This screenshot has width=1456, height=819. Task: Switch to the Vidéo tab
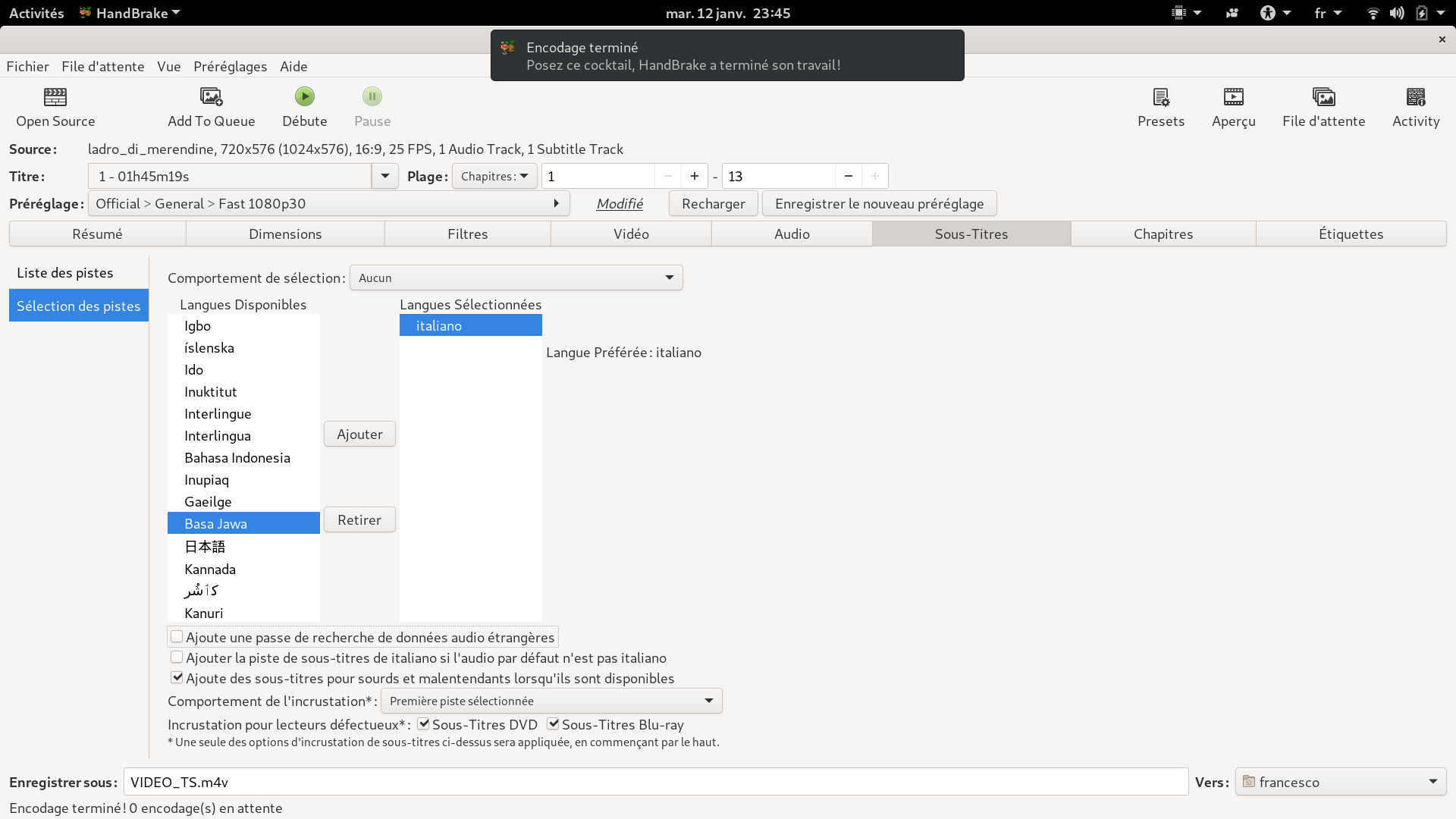[x=631, y=234]
